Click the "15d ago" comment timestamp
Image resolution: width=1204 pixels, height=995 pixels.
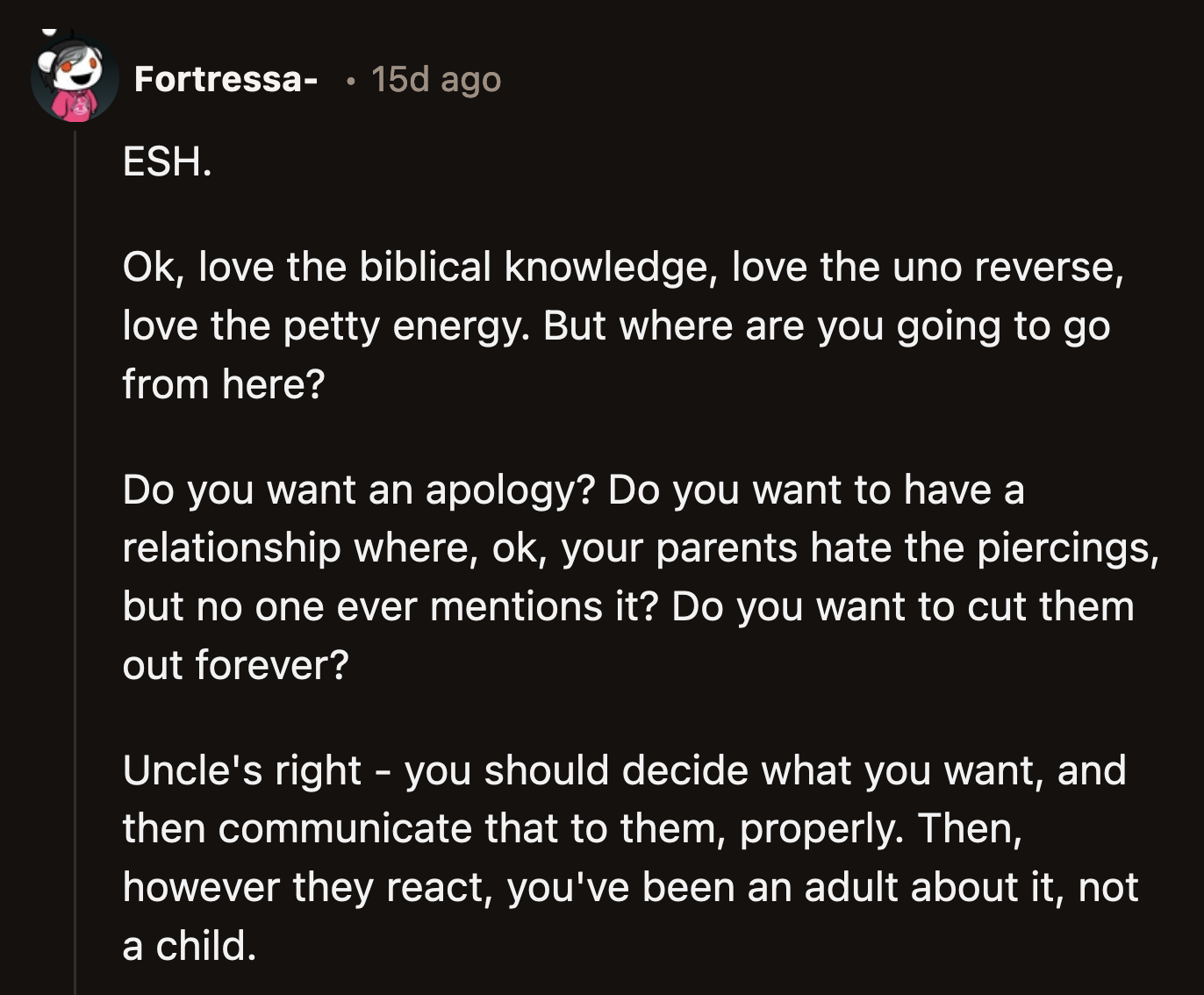pos(435,80)
